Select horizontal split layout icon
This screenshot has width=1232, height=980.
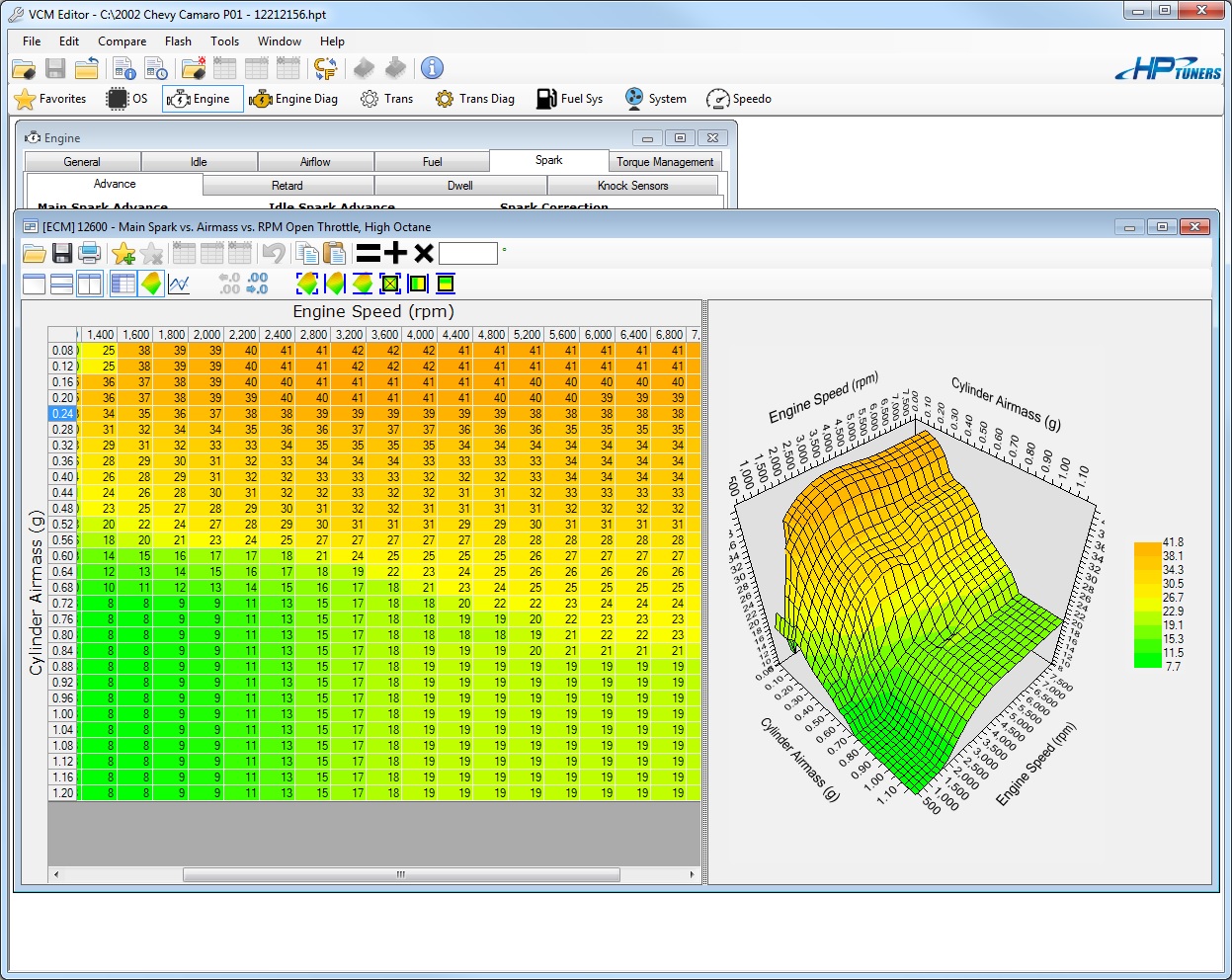coord(61,285)
